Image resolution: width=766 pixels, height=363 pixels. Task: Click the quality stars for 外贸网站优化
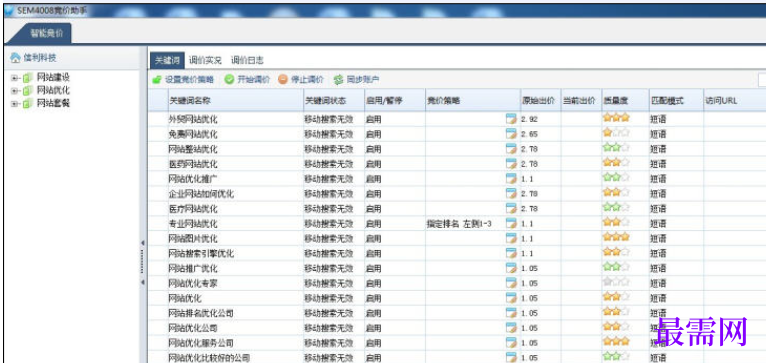(616, 117)
